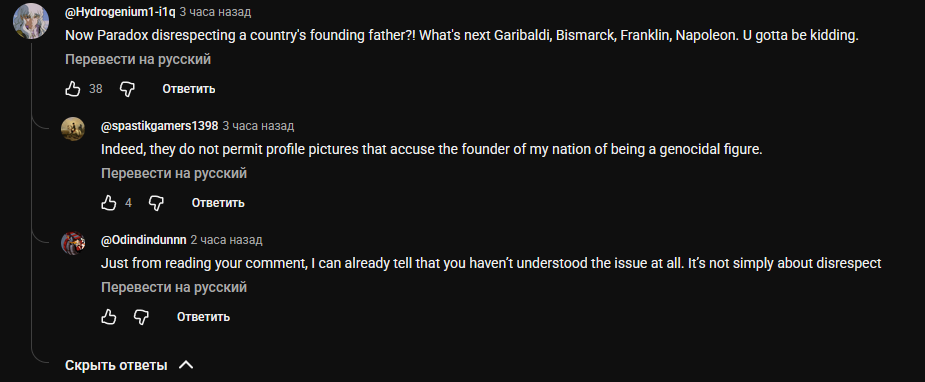Image resolution: width=925 pixels, height=382 pixels.
Task: Translate the @spastikgamers1398 reply to Russian
Action: (x=173, y=173)
